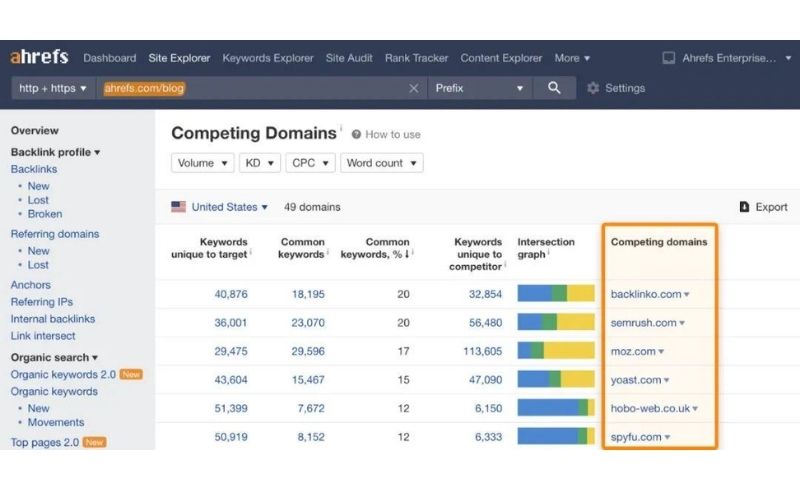Click the 51,399 unique keywords value
Screen dimensions: 800x500
231,408
